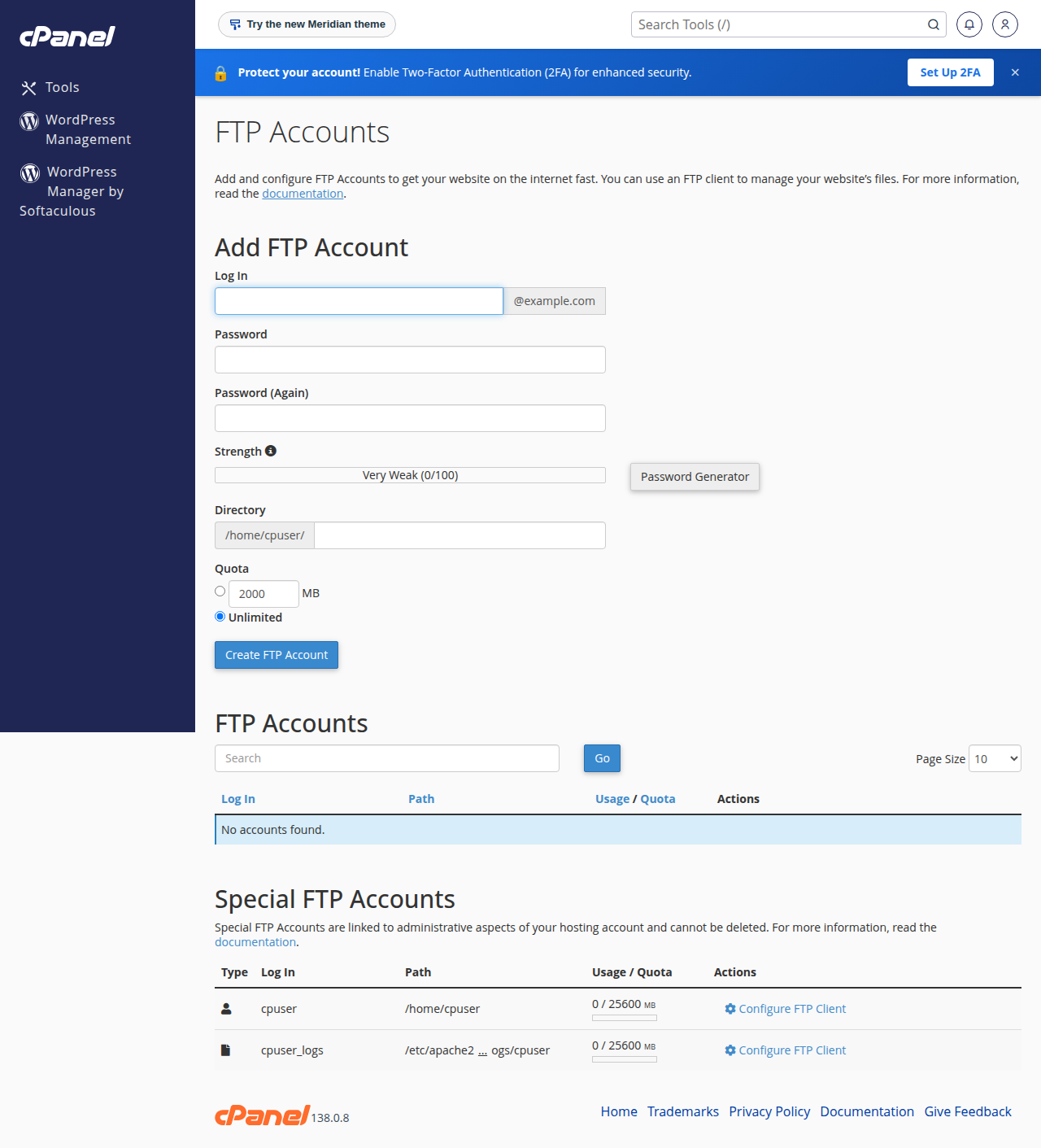1041x1148 pixels.
Task: Click the Set Up 2FA button
Action: [950, 72]
